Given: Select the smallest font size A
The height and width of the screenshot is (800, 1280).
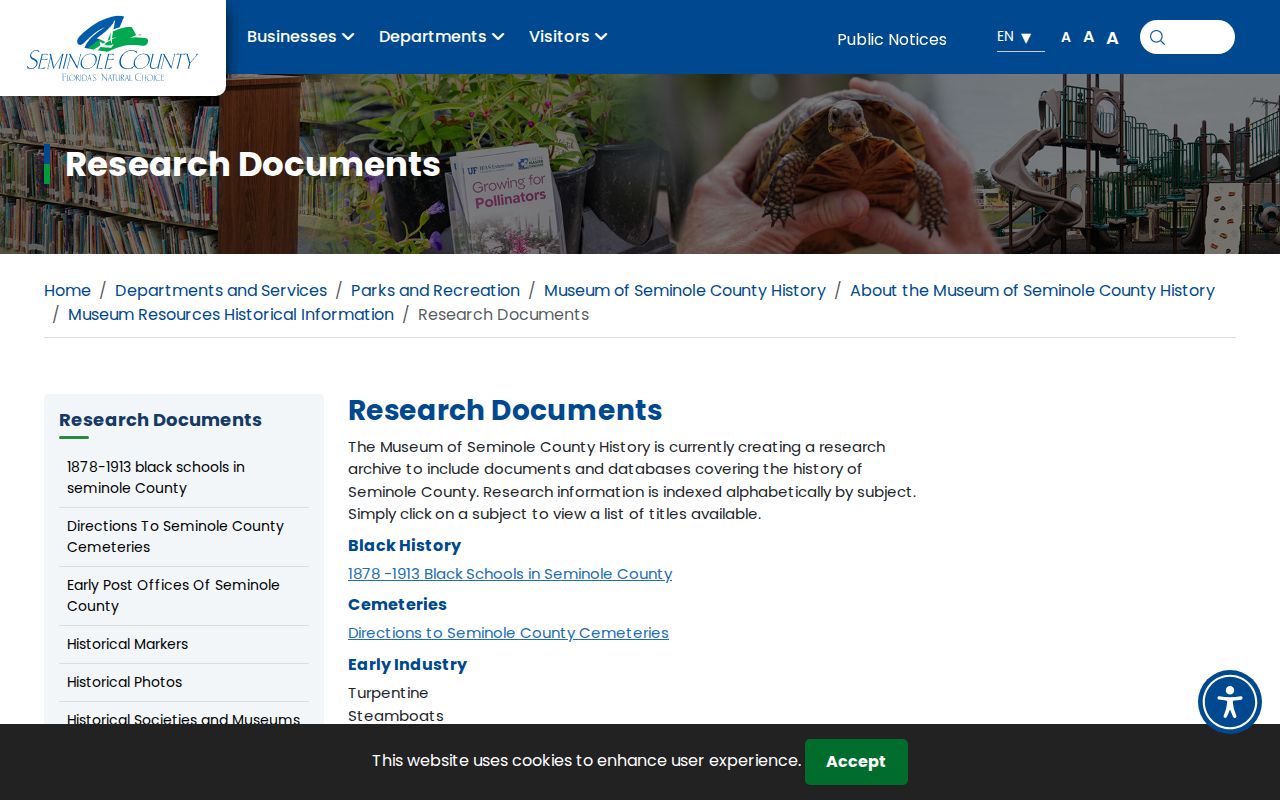Looking at the screenshot, I should (x=1066, y=38).
